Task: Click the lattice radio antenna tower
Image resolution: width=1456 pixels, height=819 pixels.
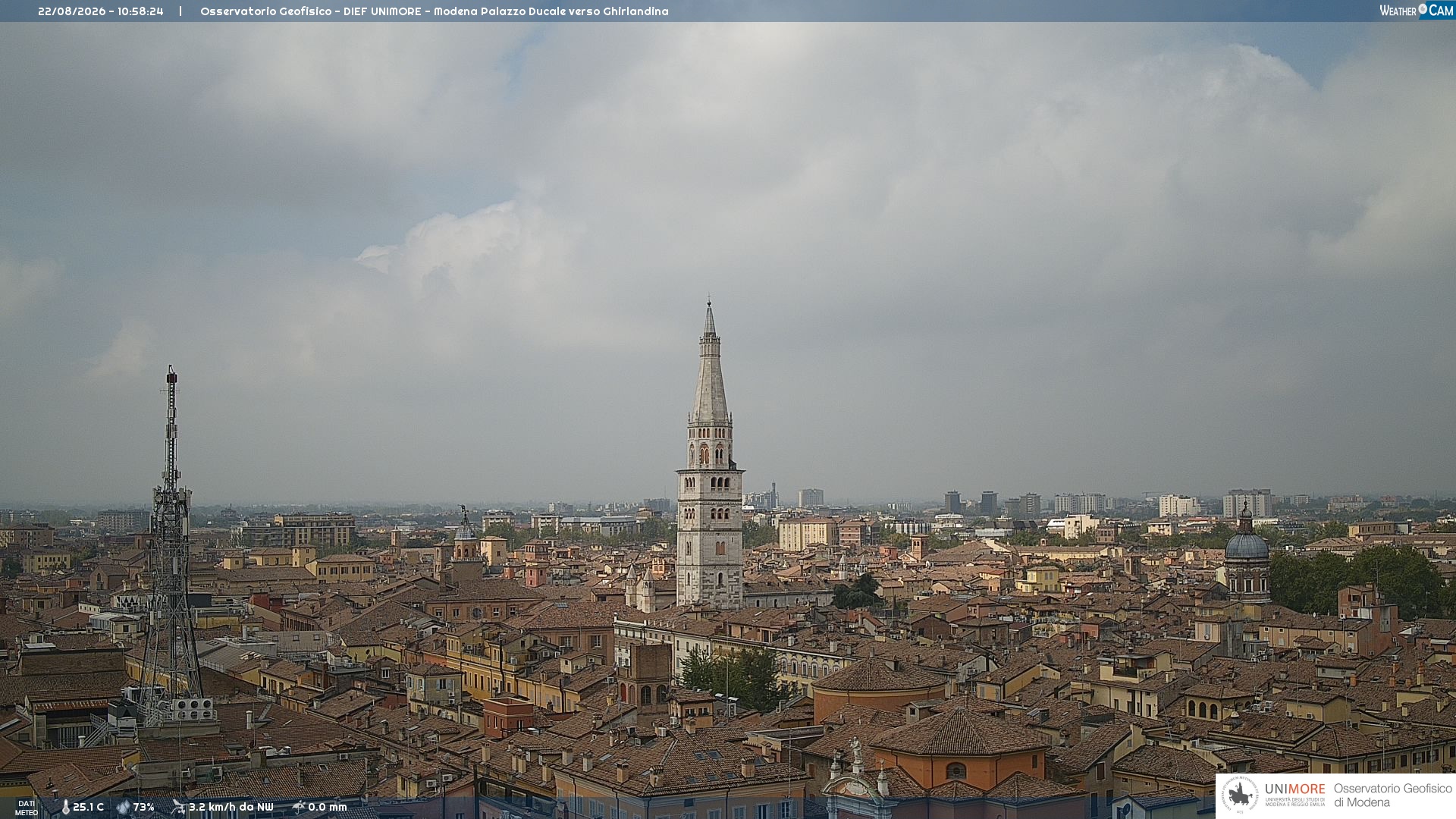Action: click(x=171, y=546)
